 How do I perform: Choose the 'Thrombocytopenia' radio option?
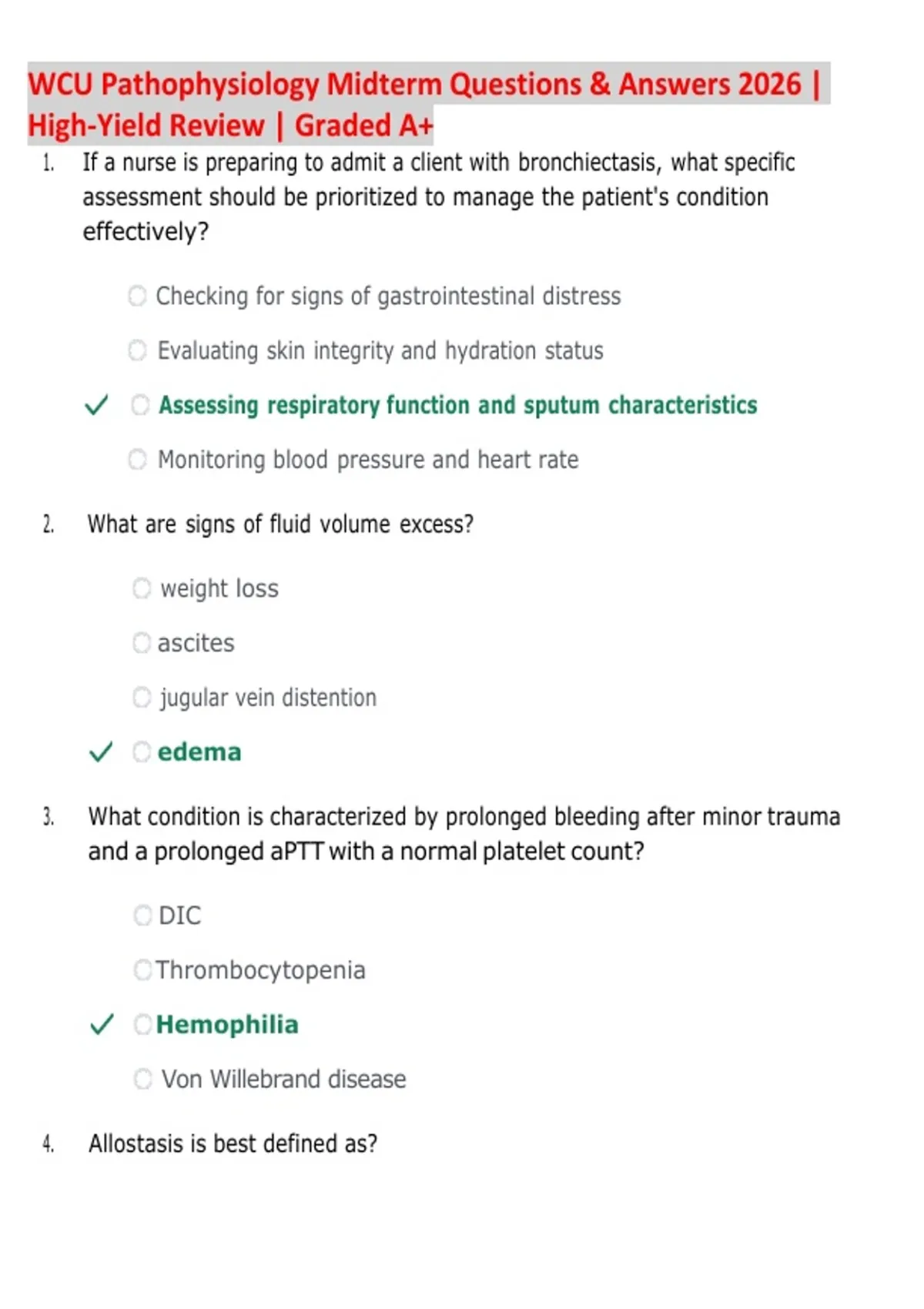pos(143,969)
